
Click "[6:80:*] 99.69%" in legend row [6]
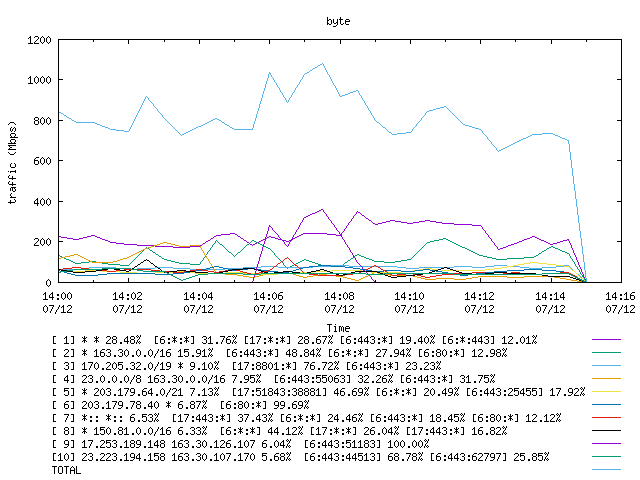click(264, 405)
